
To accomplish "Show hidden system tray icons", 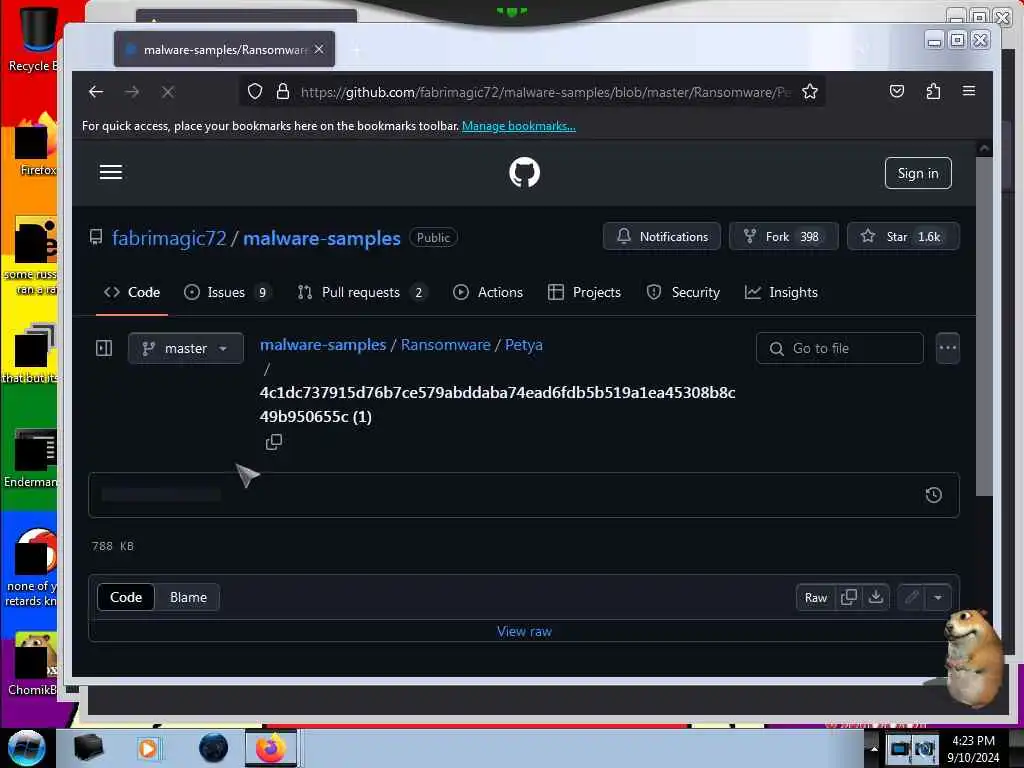I will coord(874,749).
